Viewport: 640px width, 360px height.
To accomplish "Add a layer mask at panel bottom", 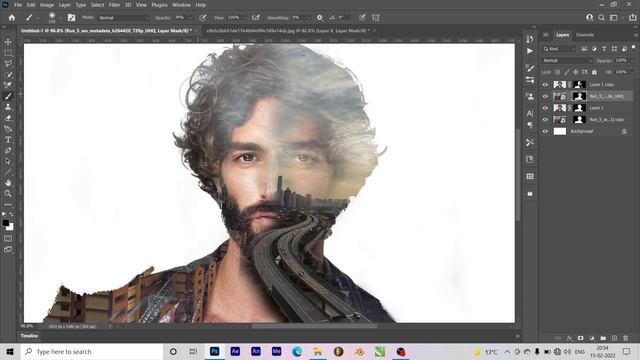I will pos(580,338).
